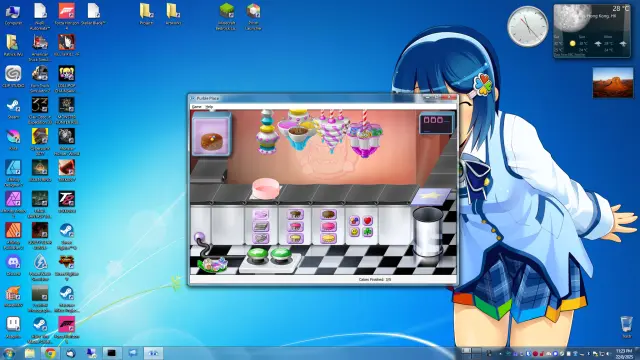The image size is (640, 360).
Task: Open File Explorer from the taskbar
Action: [x=29, y=353]
